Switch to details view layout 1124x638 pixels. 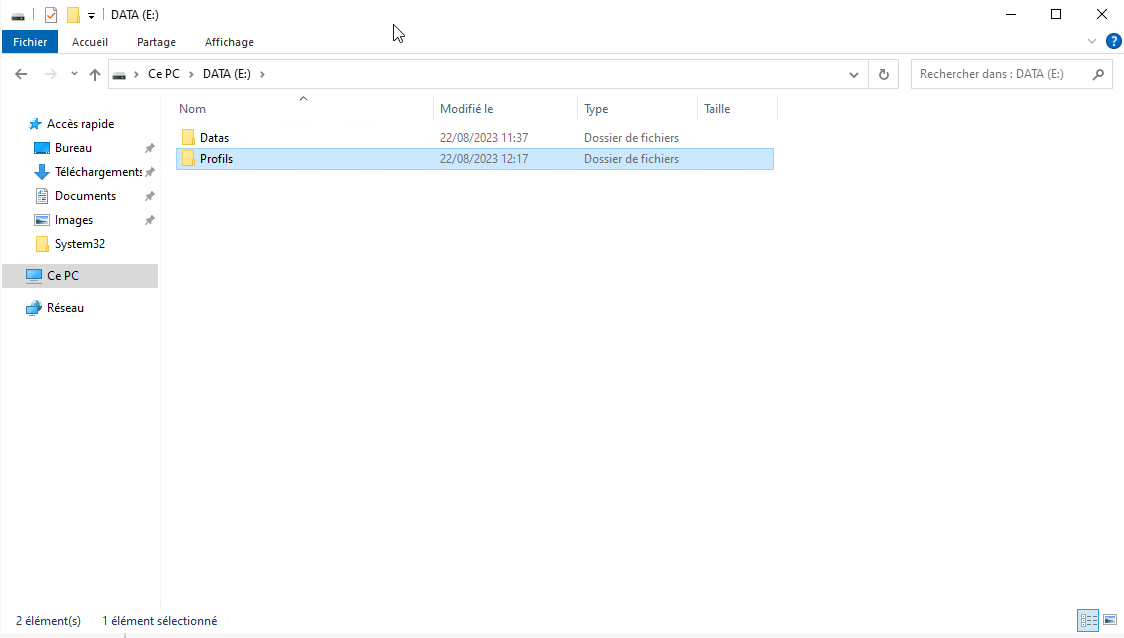(1088, 621)
